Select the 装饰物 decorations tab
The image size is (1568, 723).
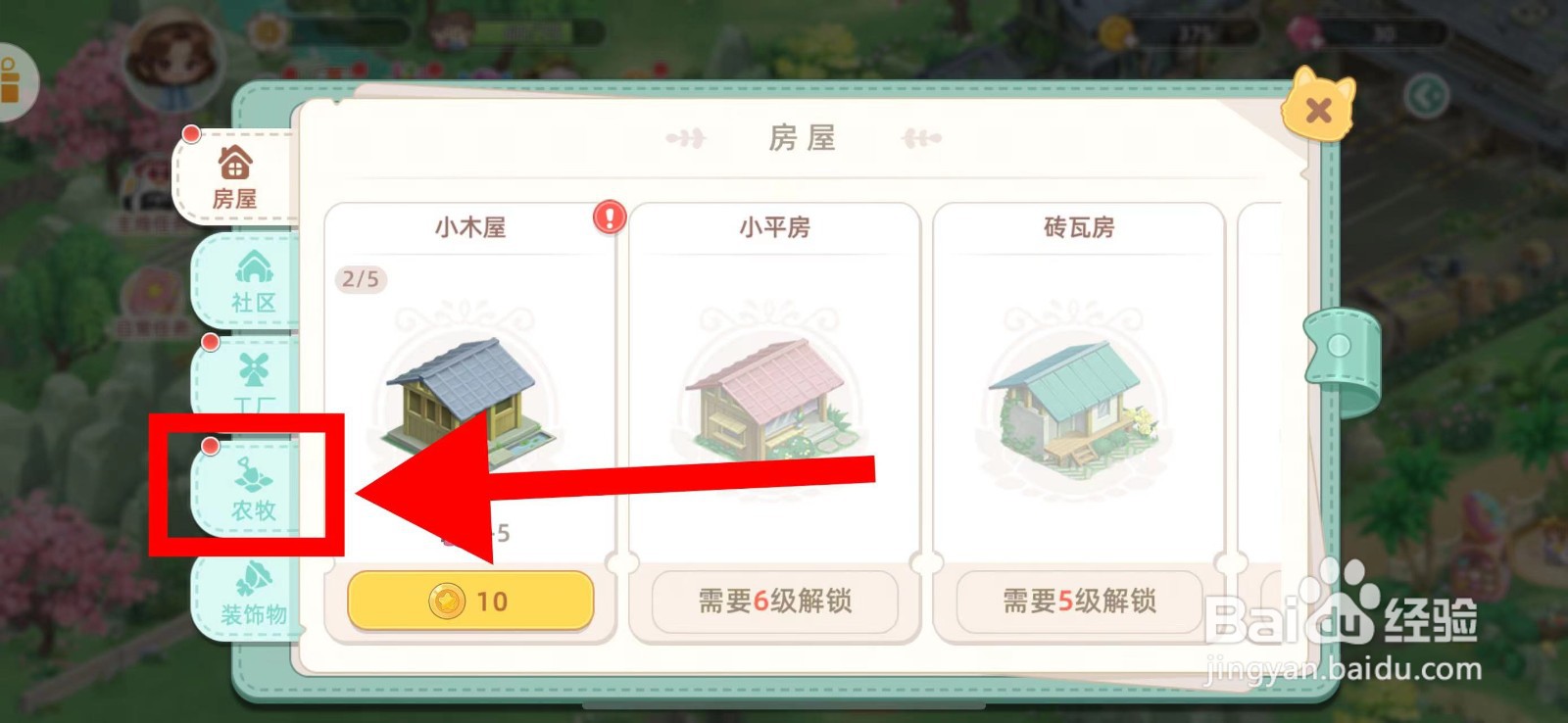click(x=251, y=595)
